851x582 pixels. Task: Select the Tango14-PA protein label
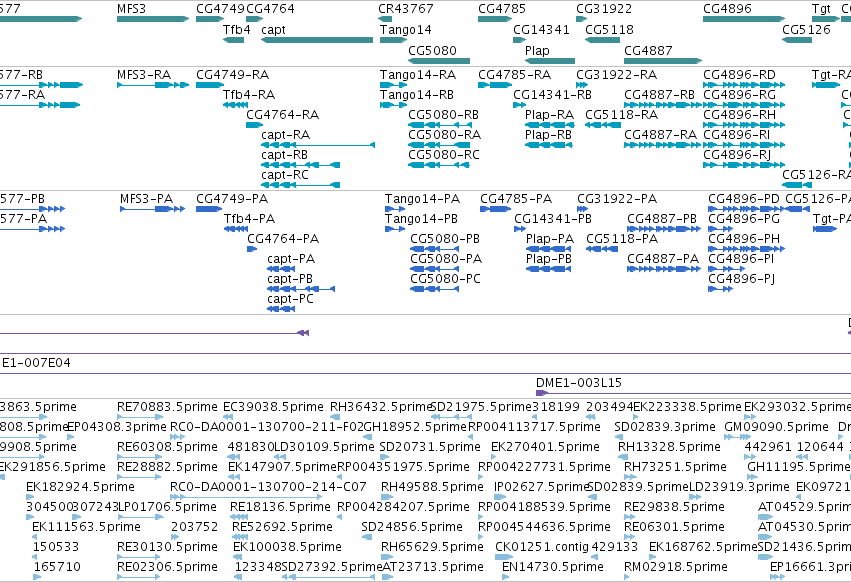click(422, 199)
